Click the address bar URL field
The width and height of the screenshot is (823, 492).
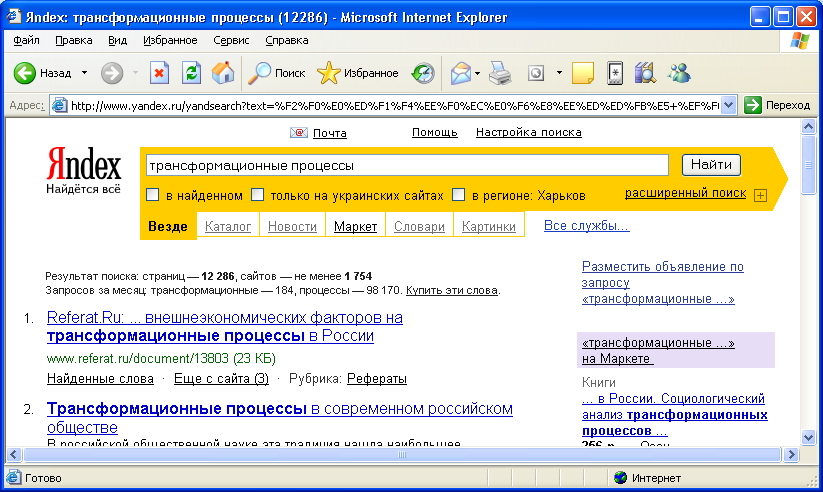(x=394, y=106)
